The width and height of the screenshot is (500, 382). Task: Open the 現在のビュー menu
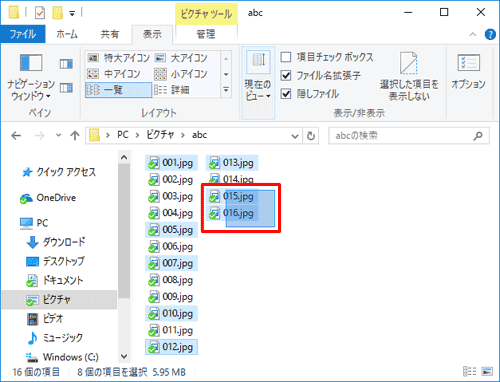coord(258,83)
